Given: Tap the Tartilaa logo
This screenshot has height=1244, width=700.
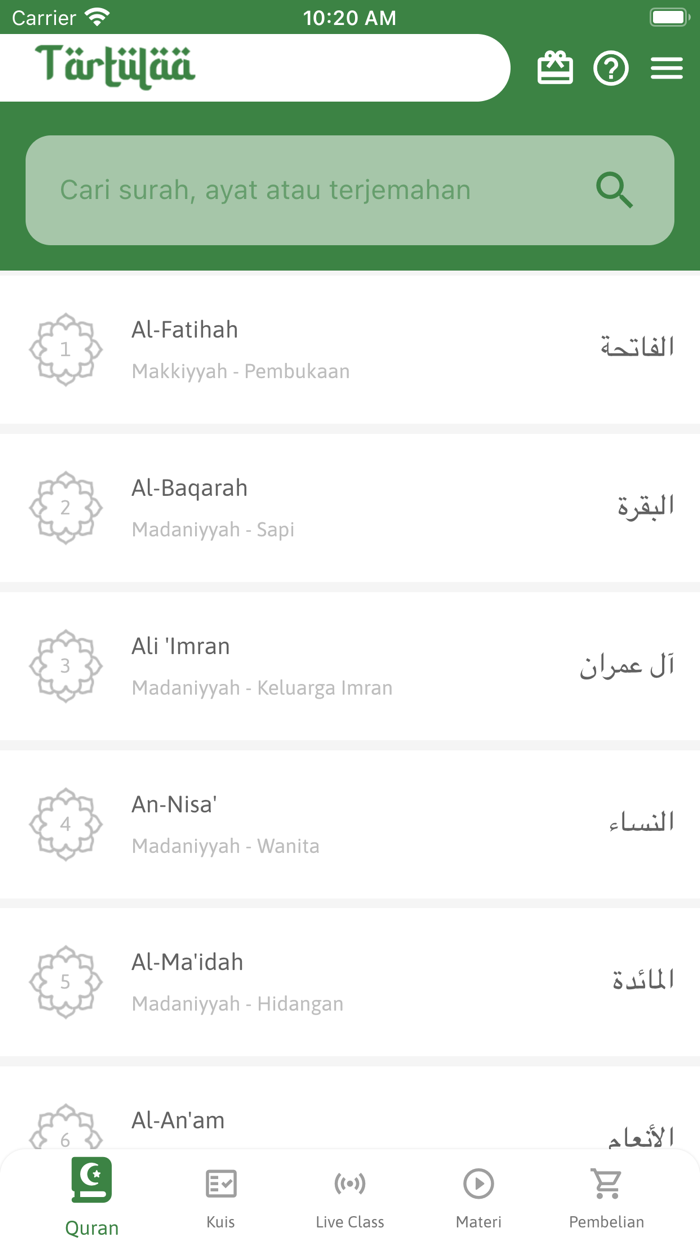Looking at the screenshot, I should click(116, 66).
